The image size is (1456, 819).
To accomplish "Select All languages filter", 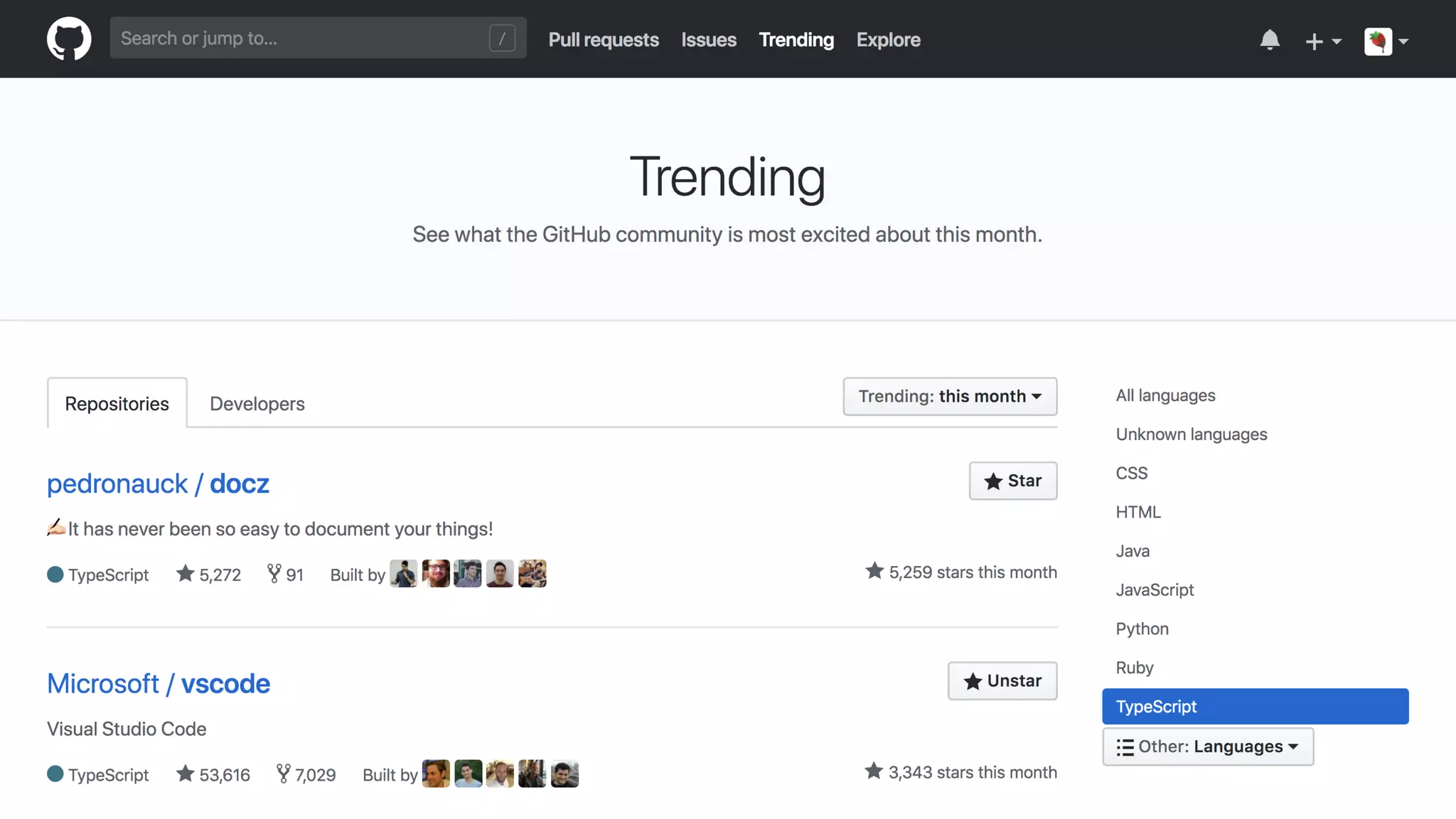I will point(1165,395).
